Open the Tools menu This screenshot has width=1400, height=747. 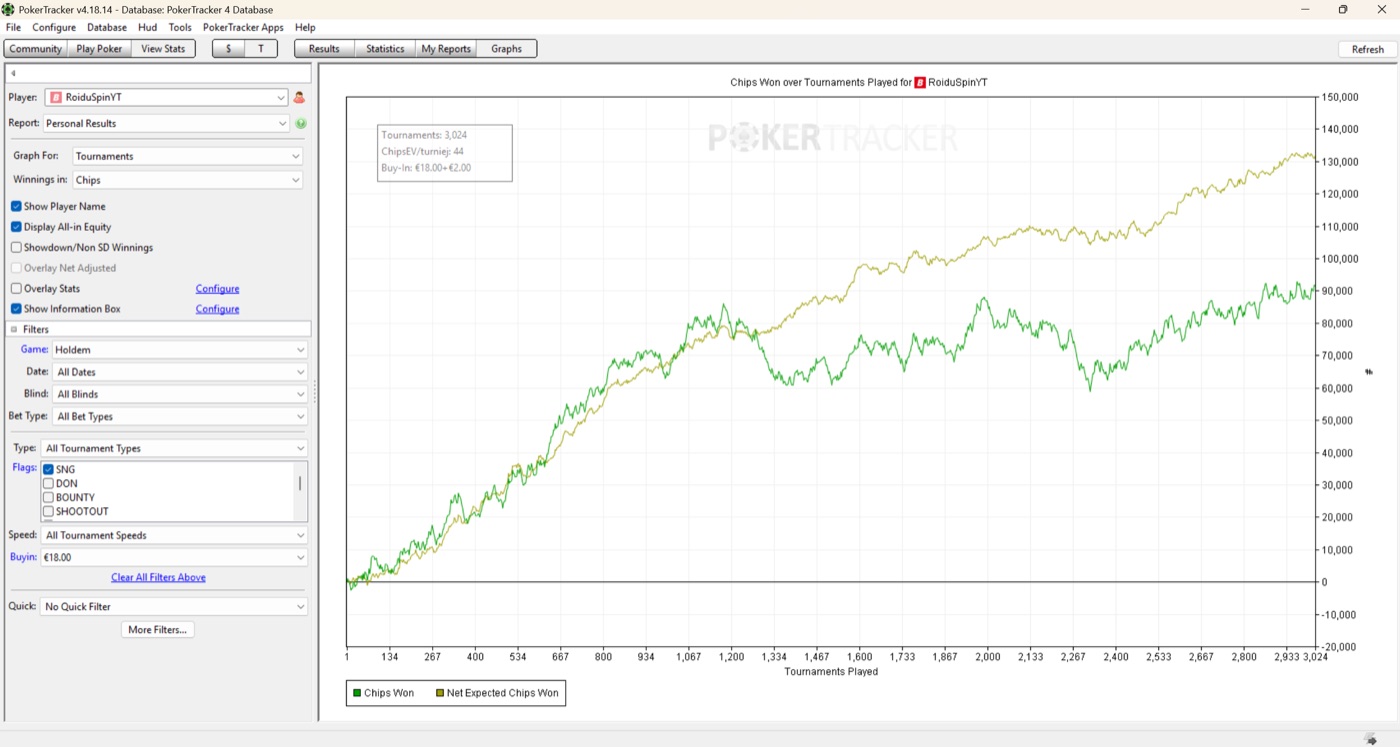(180, 28)
